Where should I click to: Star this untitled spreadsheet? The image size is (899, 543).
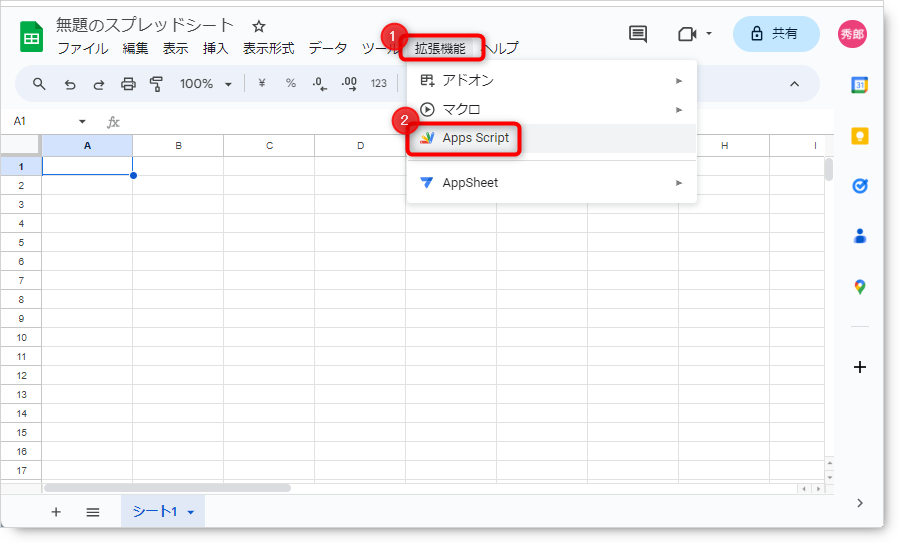(259, 26)
